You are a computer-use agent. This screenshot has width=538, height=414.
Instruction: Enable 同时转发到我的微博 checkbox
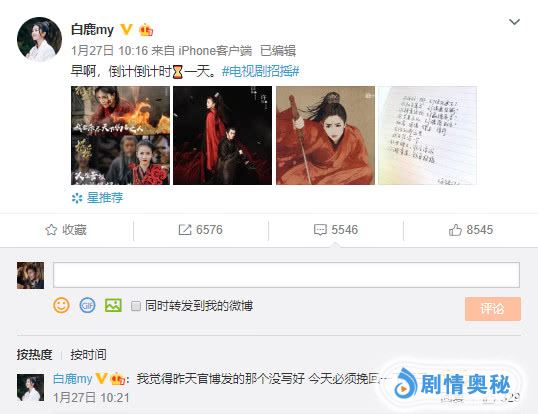pyautogui.click(x=136, y=306)
